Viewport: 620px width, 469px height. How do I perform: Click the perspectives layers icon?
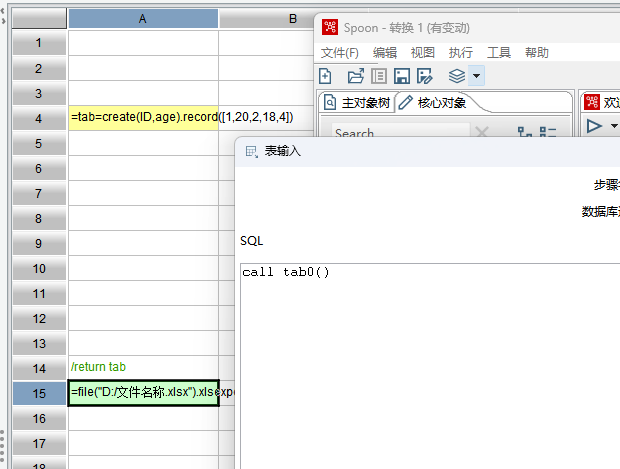click(x=456, y=76)
